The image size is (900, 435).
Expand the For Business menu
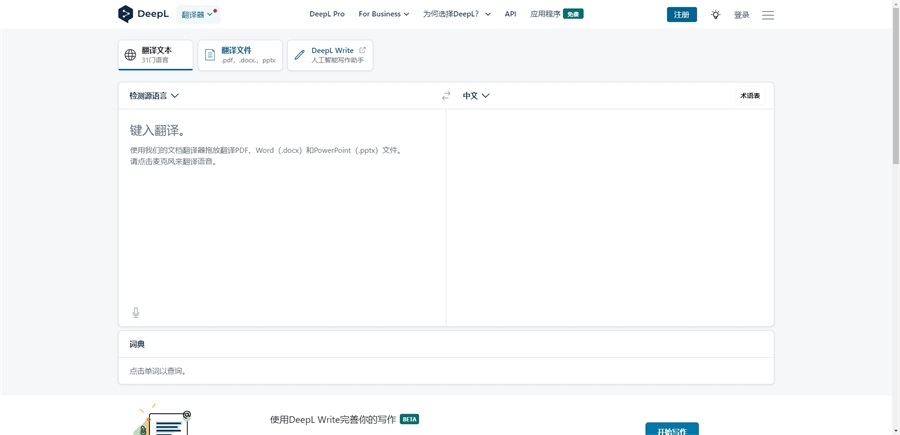383,14
